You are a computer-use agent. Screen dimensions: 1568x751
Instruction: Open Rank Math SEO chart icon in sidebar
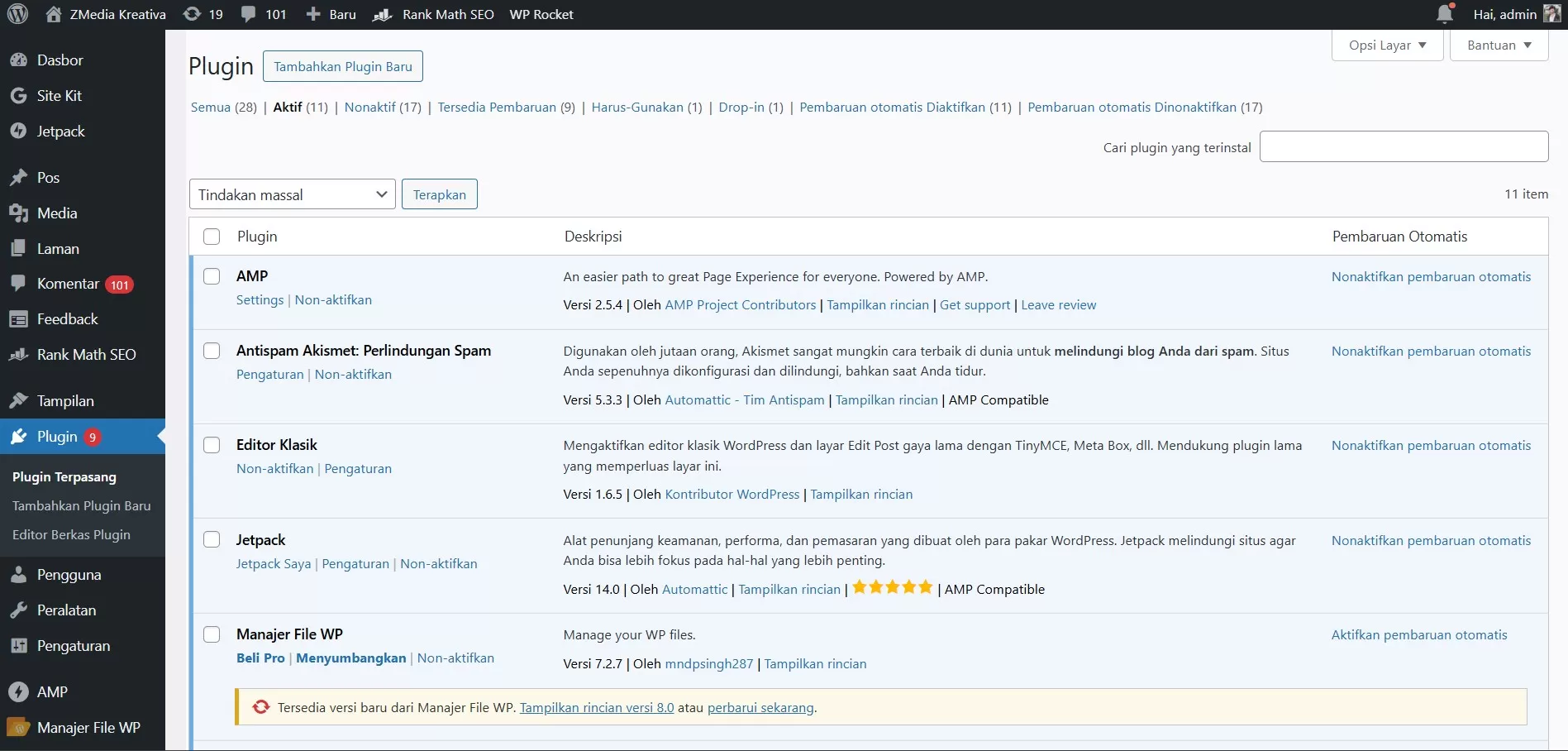coord(18,355)
